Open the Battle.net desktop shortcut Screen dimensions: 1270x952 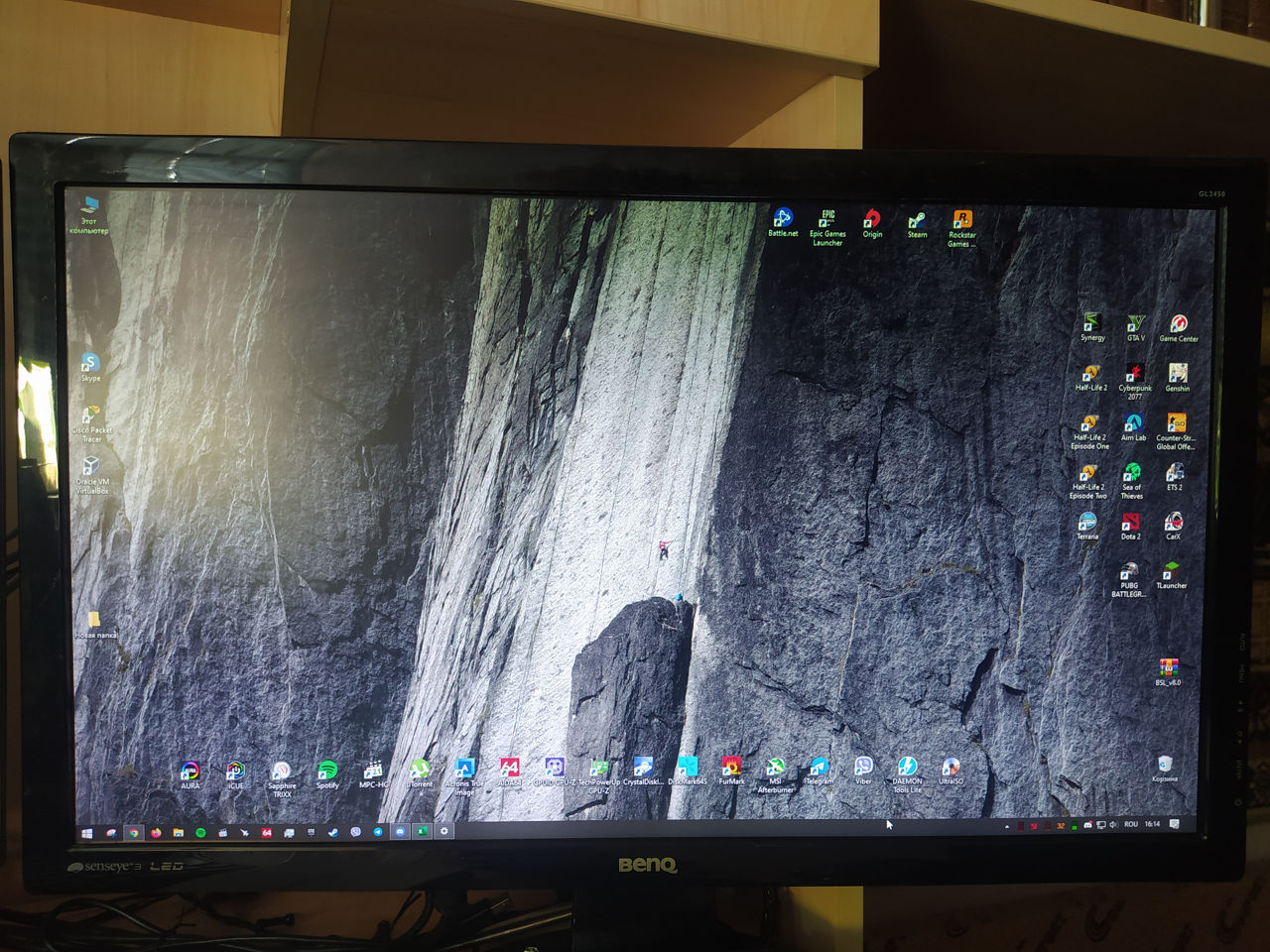[783, 222]
